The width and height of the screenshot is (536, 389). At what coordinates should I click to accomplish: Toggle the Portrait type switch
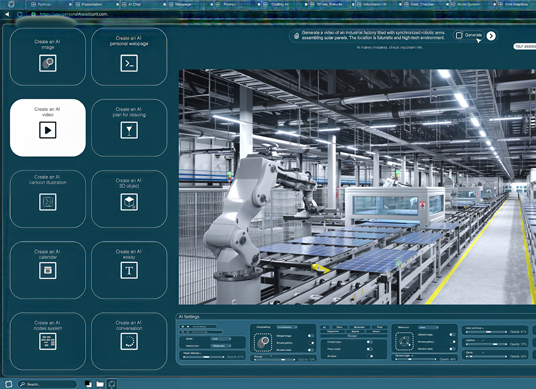click(x=369, y=342)
